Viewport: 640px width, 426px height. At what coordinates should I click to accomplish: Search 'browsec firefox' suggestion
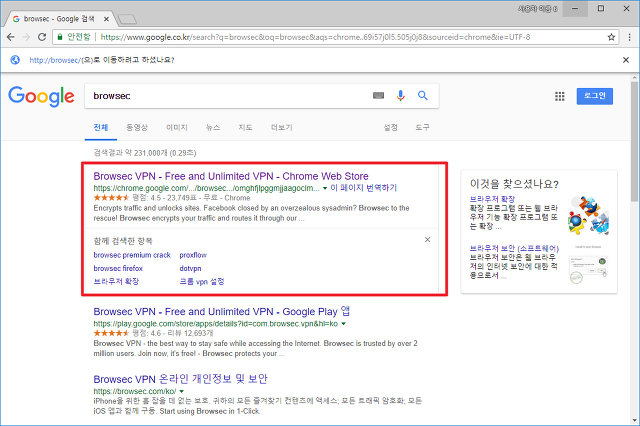[x=118, y=268]
